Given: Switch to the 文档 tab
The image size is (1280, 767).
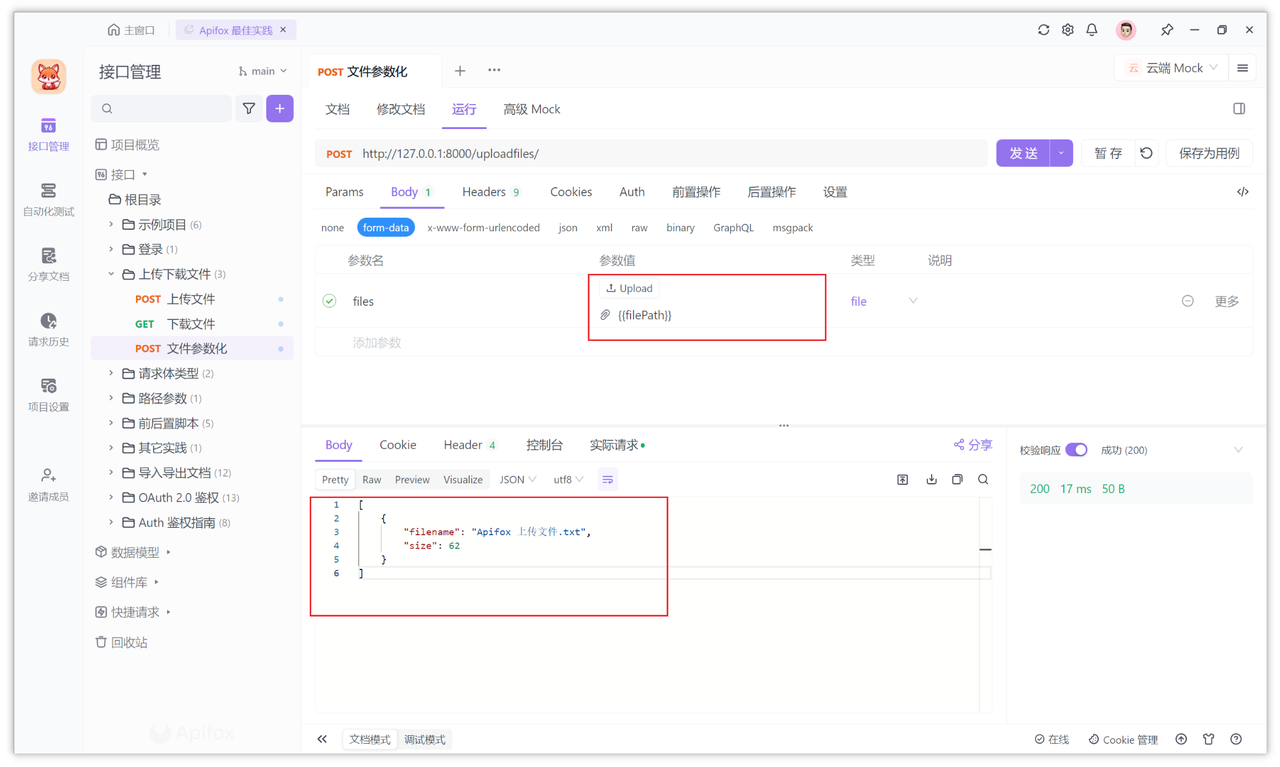Looking at the screenshot, I should point(338,109).
